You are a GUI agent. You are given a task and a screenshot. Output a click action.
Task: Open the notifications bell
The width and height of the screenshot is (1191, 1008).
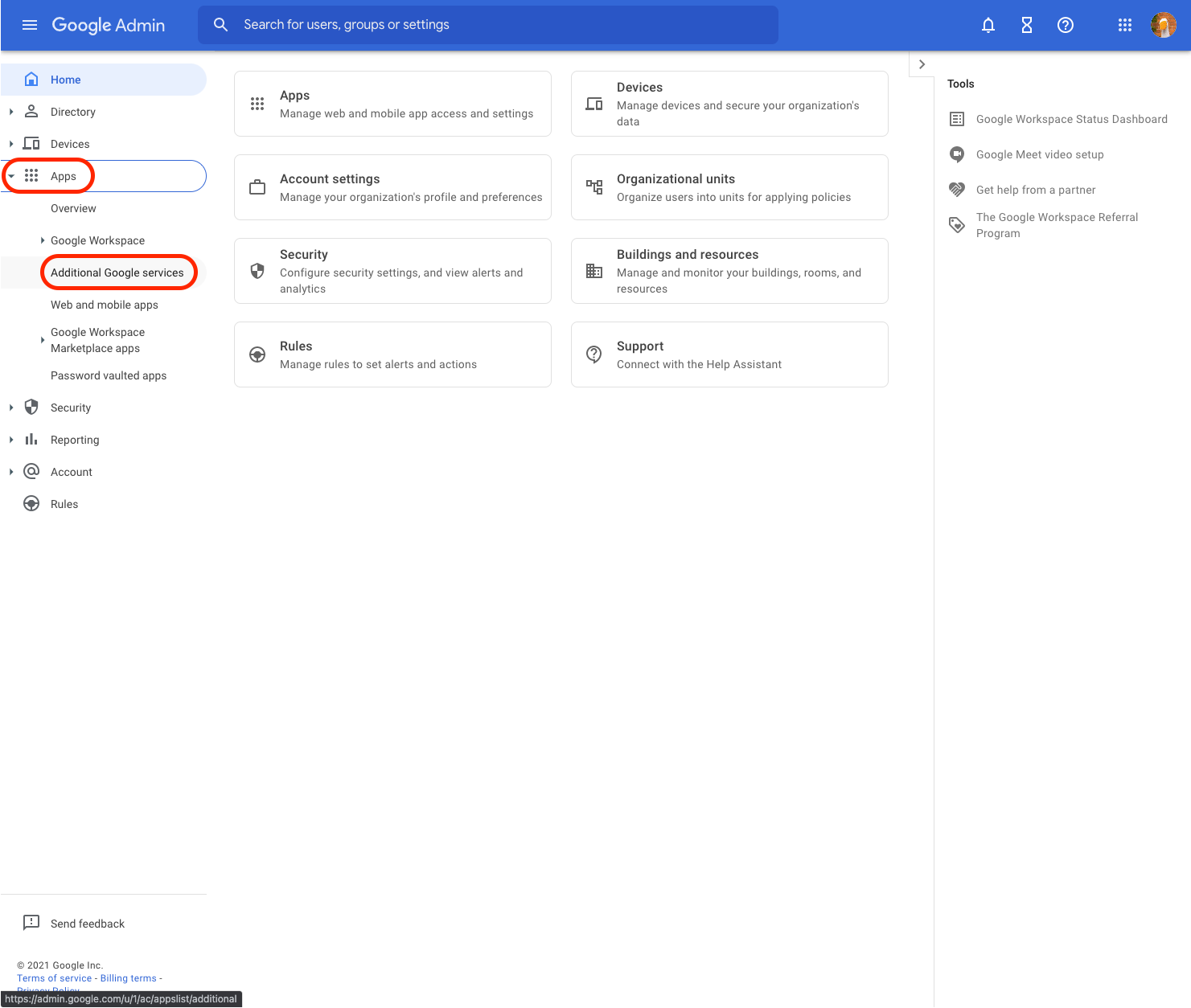988,25
